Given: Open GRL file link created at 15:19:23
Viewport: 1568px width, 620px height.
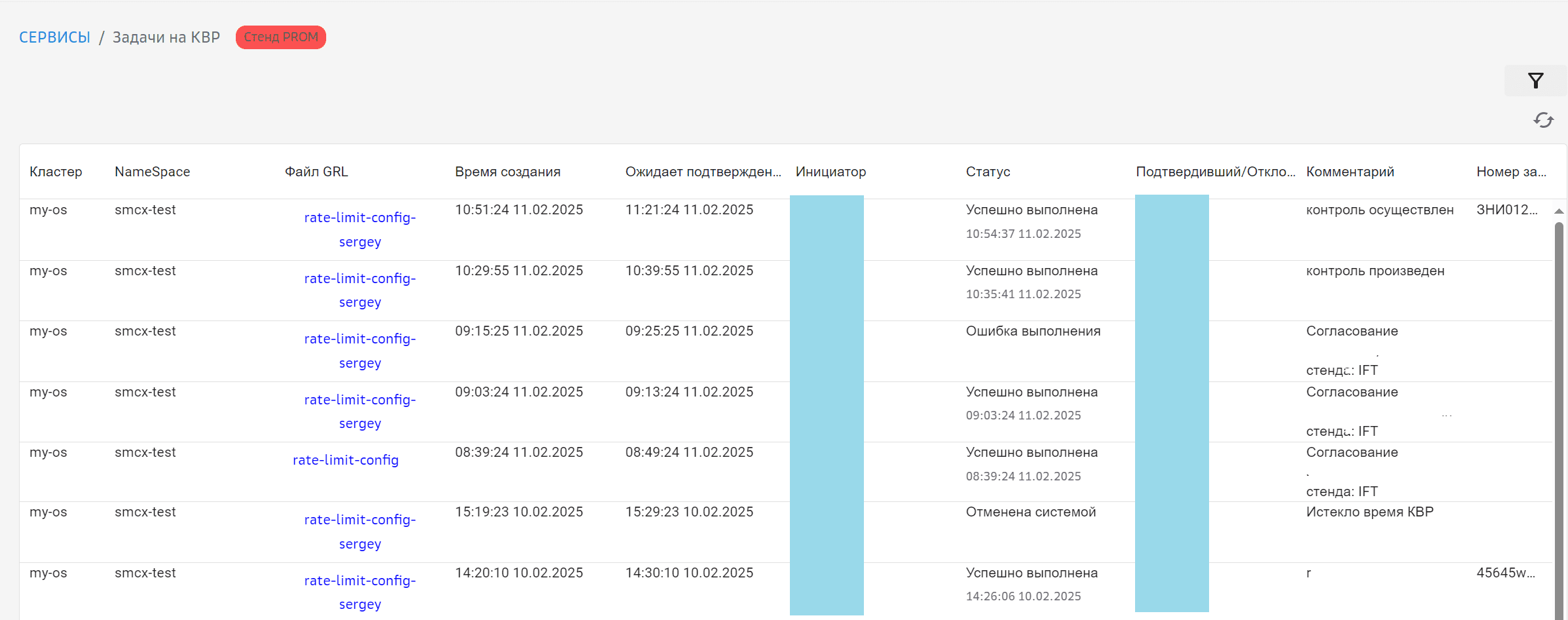Looking at the screenshot, I should click(360, 532).
